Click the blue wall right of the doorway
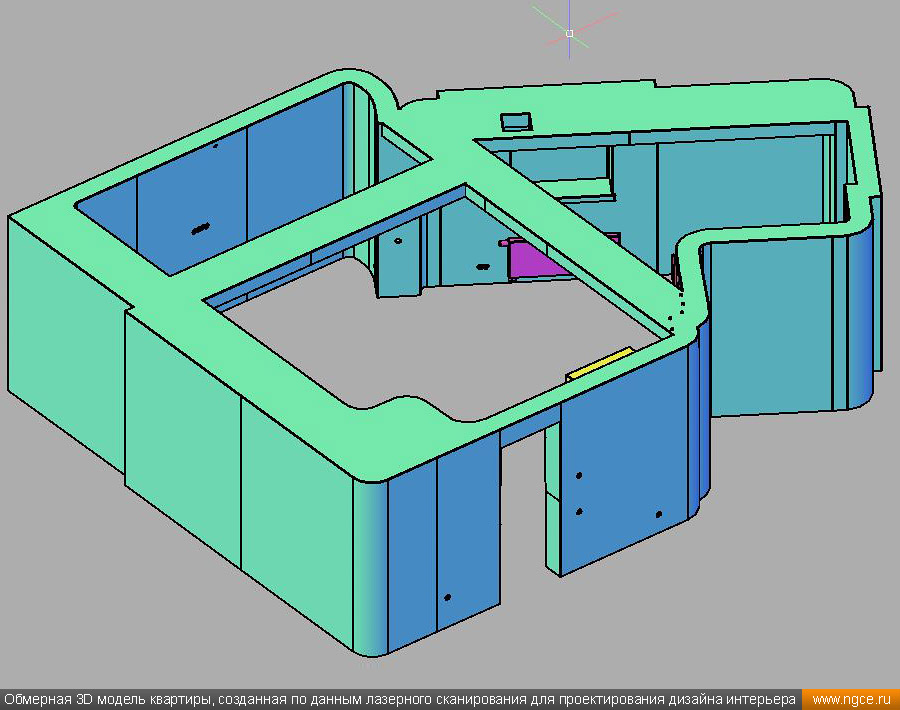The width and height of the screenshot is (900, 710). [x=620, y=470]
